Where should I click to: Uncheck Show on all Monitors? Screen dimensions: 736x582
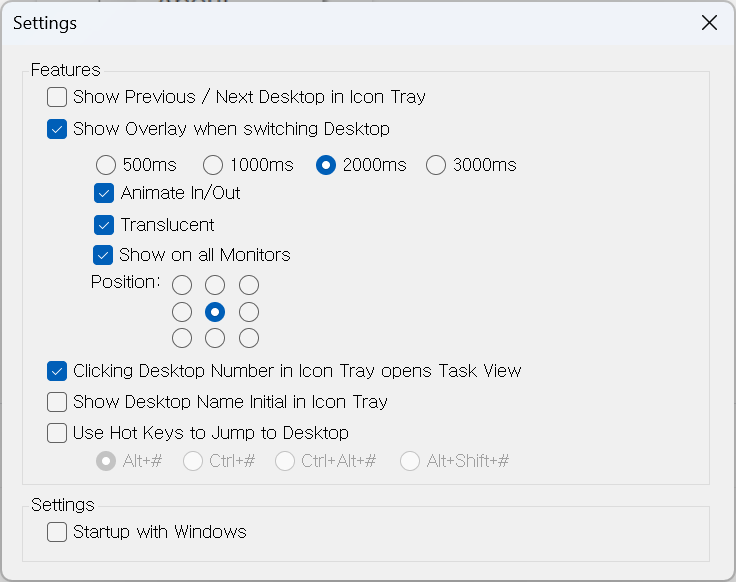click(x=104, y=255)
